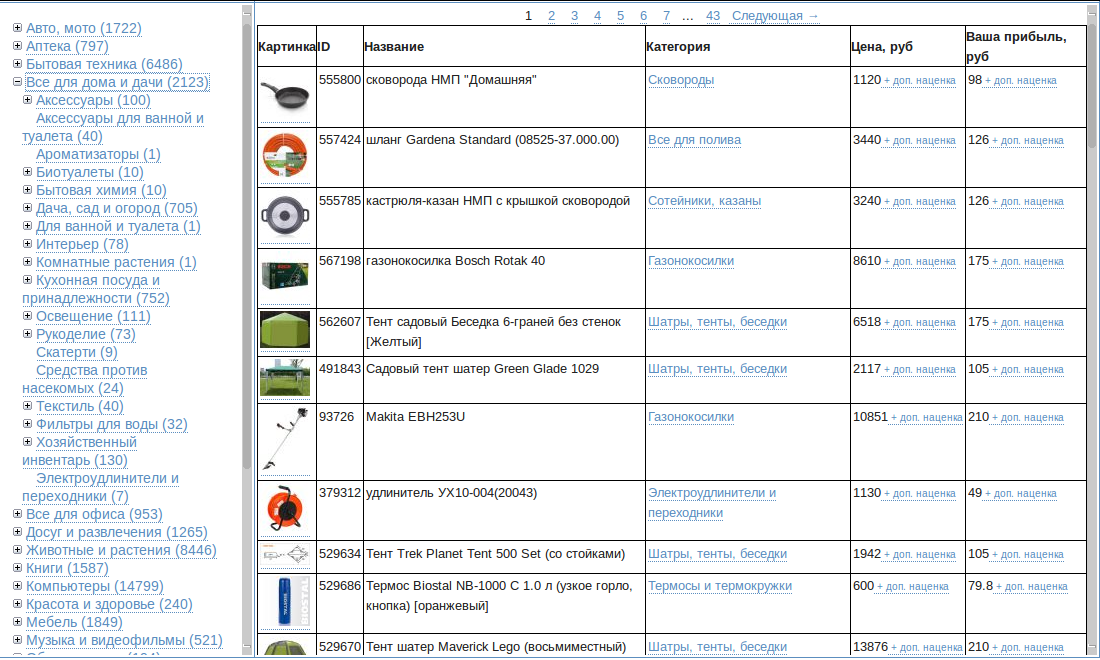Image resolution: width=1100 pixels, height=660 pixels.
Task: Collapse the Все для дома и дачи node
Action: point(18,82)
